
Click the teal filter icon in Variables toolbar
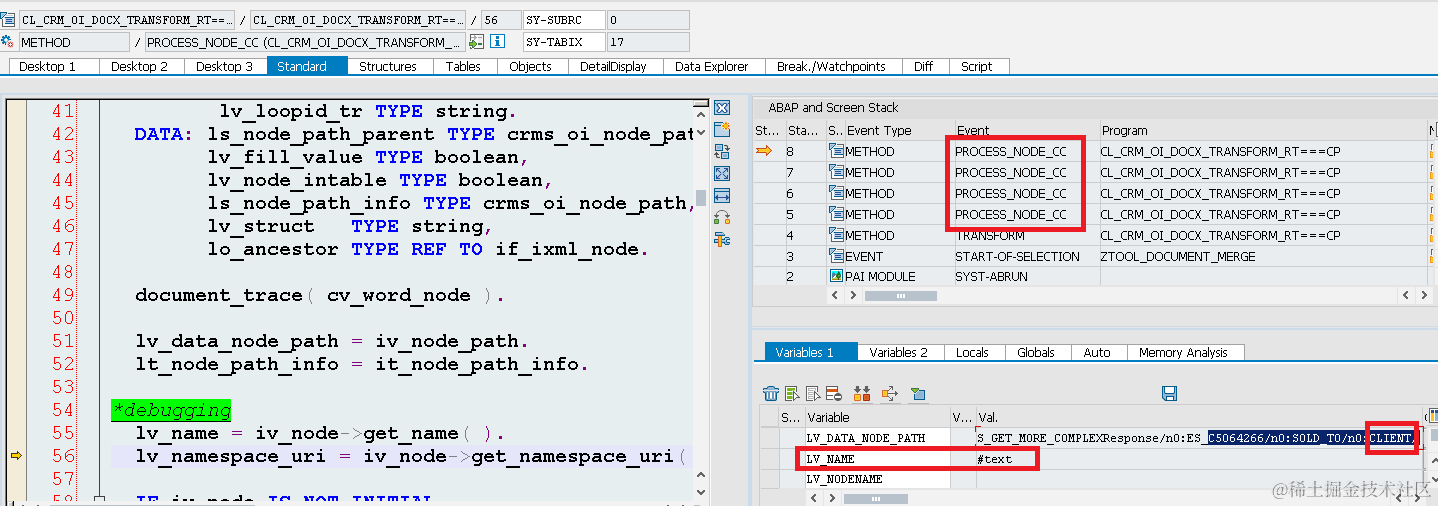(x=918, y=394)
